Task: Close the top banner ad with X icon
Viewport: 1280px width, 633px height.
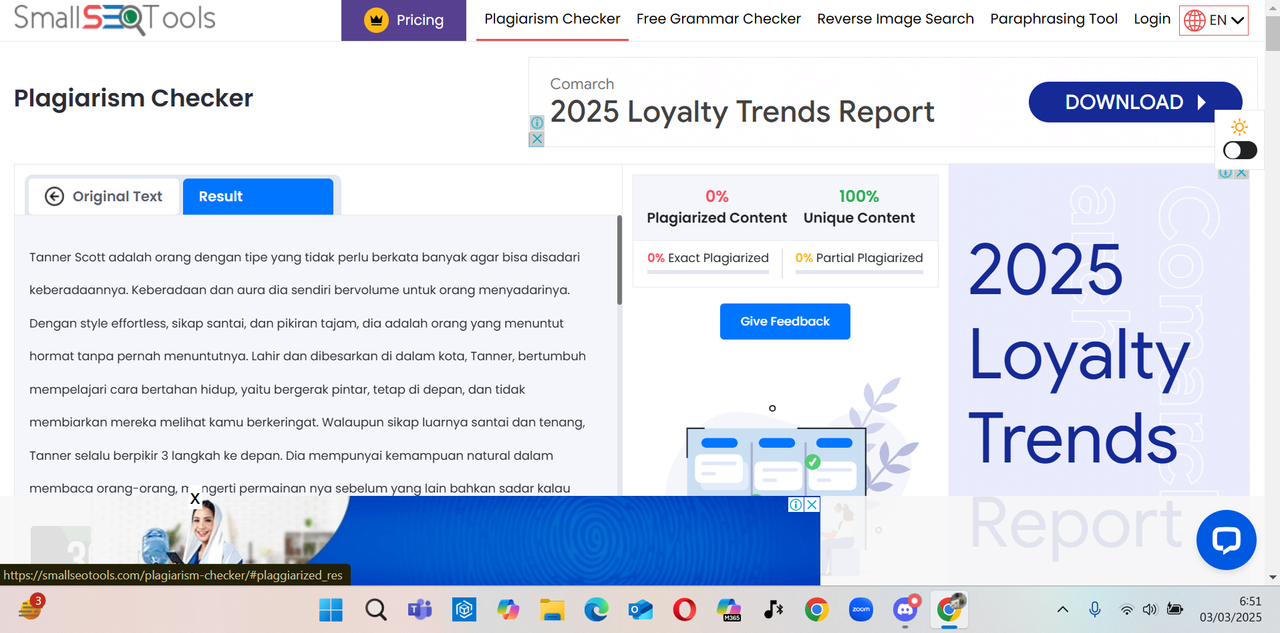Action: pos(536,139)
